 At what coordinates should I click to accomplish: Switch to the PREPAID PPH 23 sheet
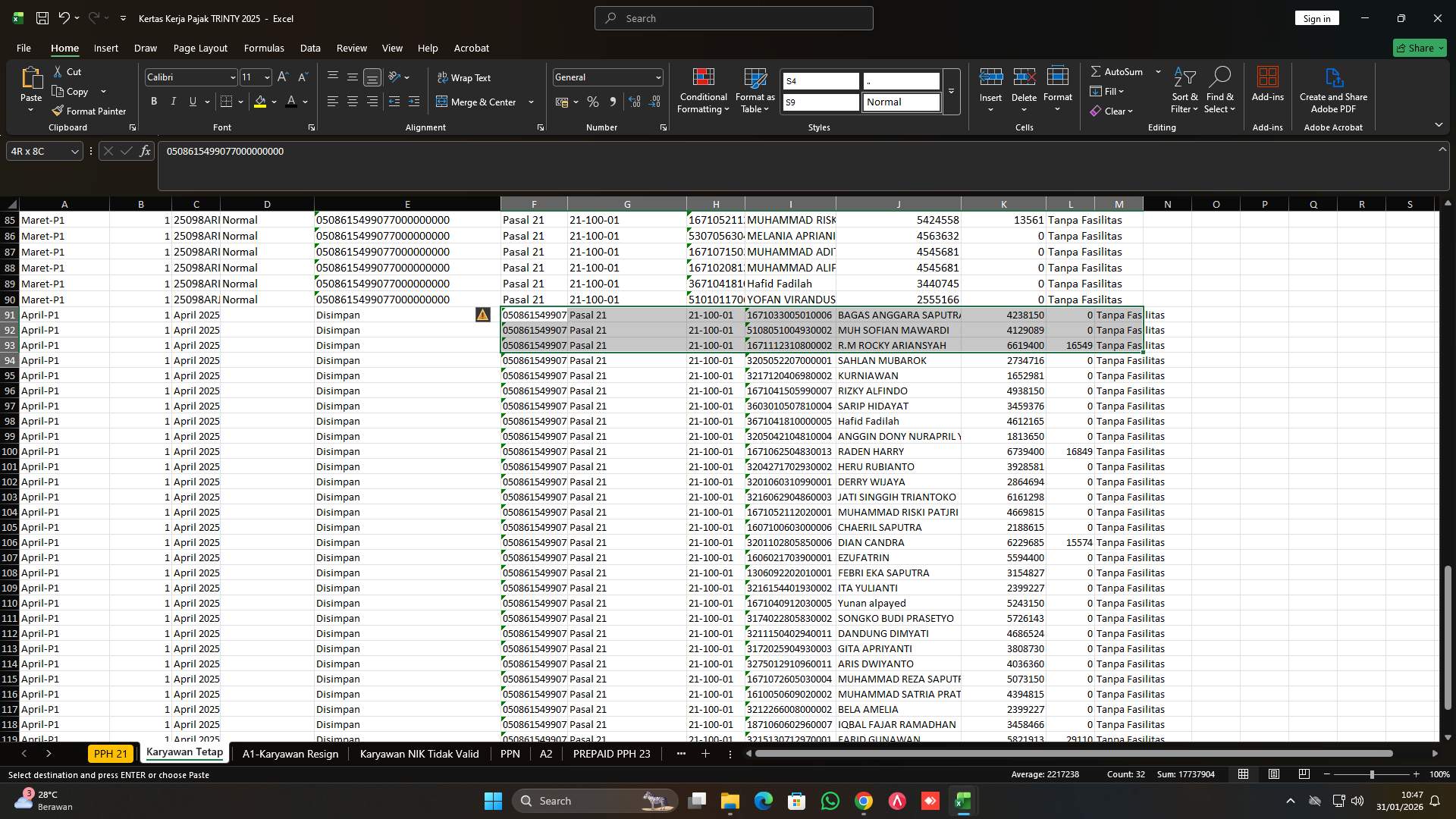pyautogui.click(x=612, y=754)
